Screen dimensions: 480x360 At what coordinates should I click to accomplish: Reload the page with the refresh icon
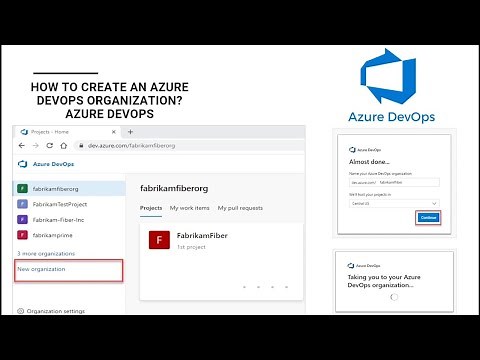click(50, 146)
